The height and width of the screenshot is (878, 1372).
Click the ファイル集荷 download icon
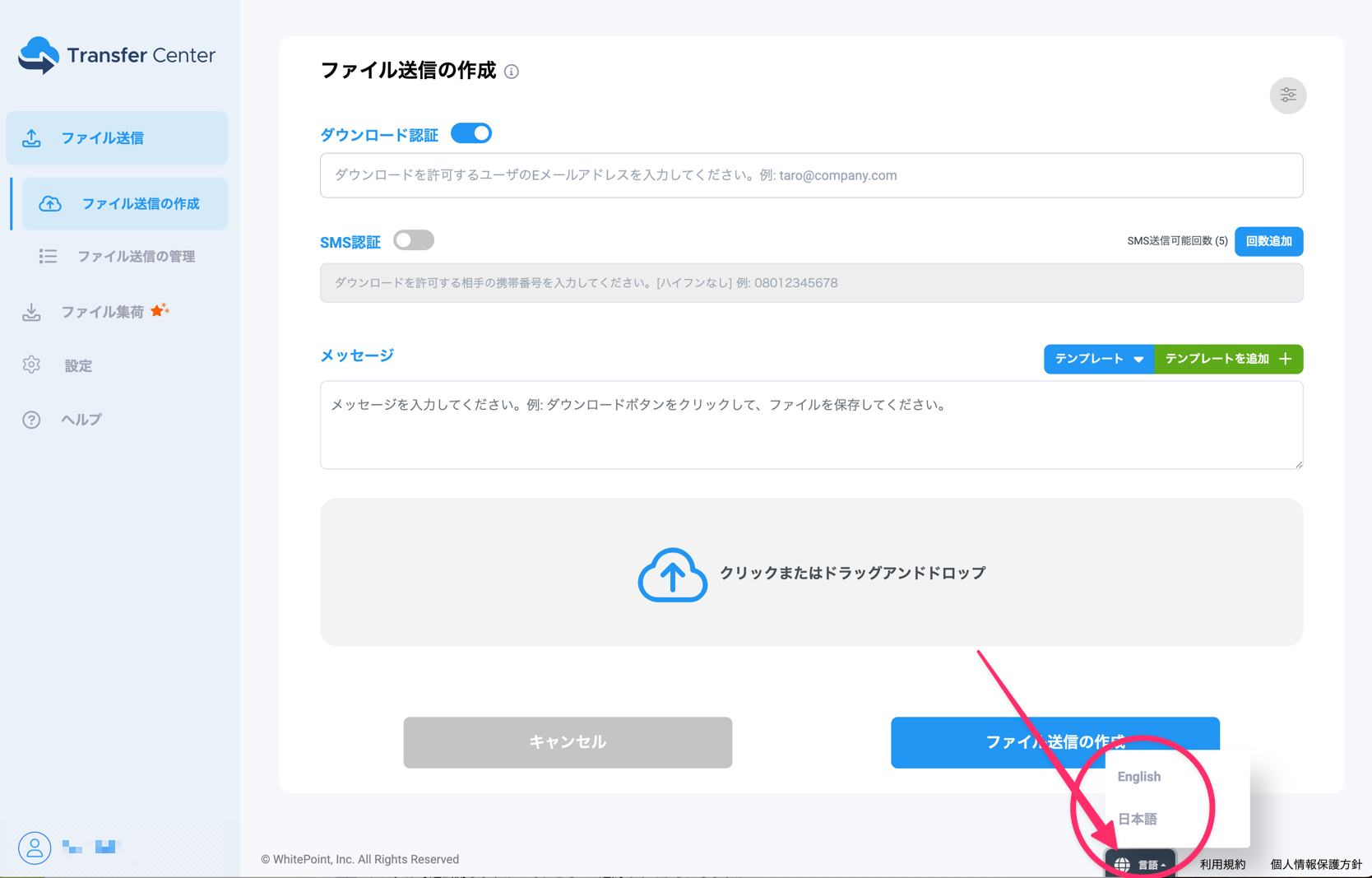coord(31,312)
